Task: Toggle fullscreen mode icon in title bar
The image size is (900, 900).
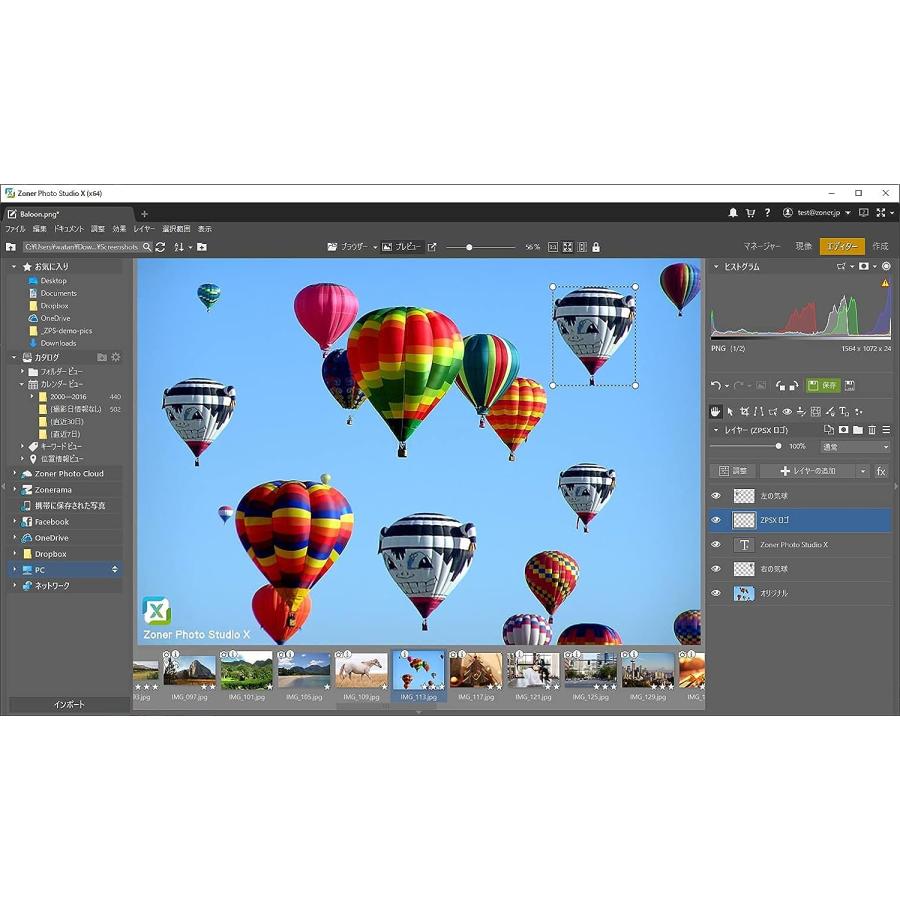Action: click(x=881, y=212)
